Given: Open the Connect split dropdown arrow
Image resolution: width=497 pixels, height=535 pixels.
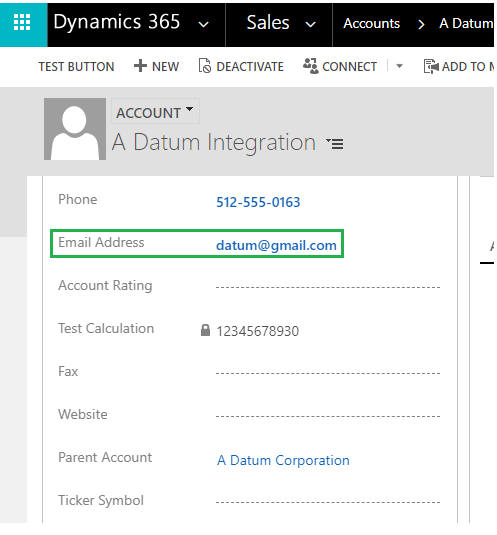Looking at the screenshot, I should 399,66.
